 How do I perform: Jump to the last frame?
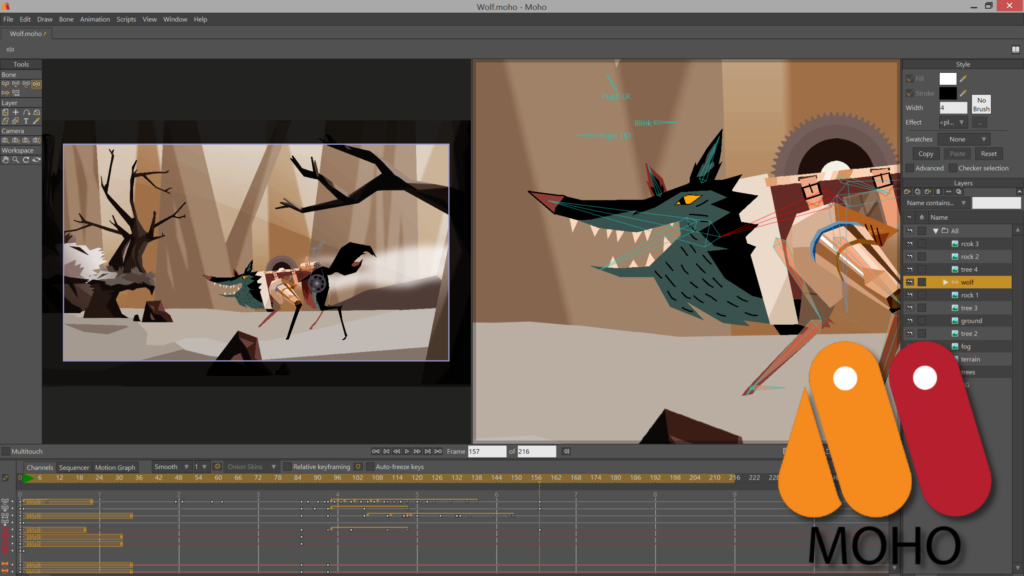click(x=438, y=451)
